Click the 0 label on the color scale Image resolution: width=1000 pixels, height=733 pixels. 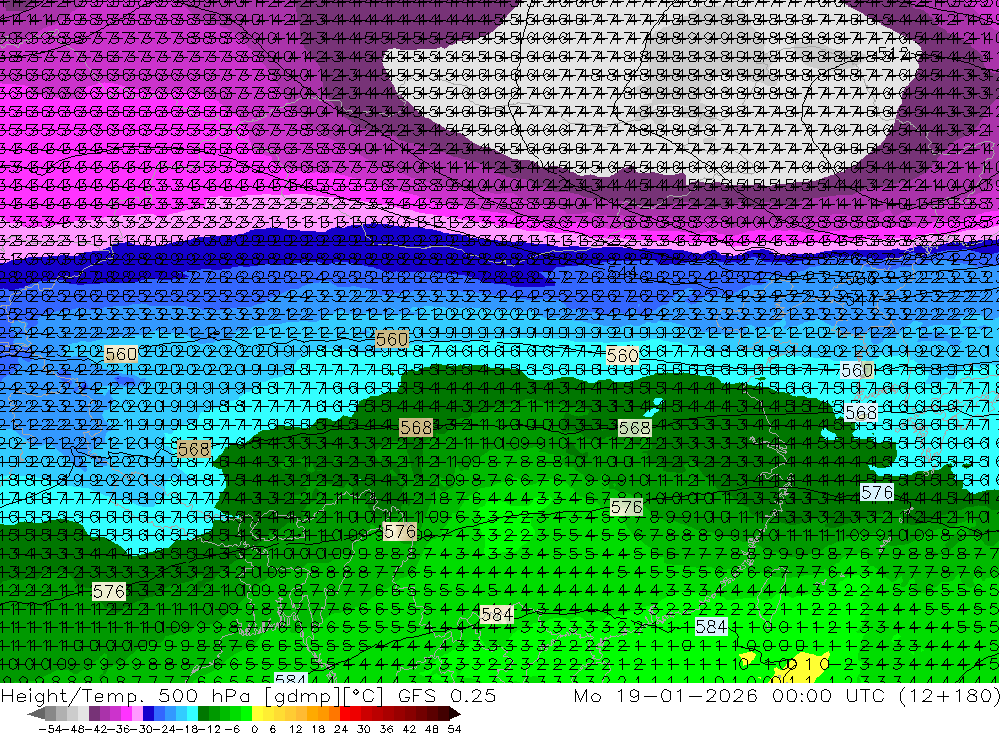[x=254, y=729]
